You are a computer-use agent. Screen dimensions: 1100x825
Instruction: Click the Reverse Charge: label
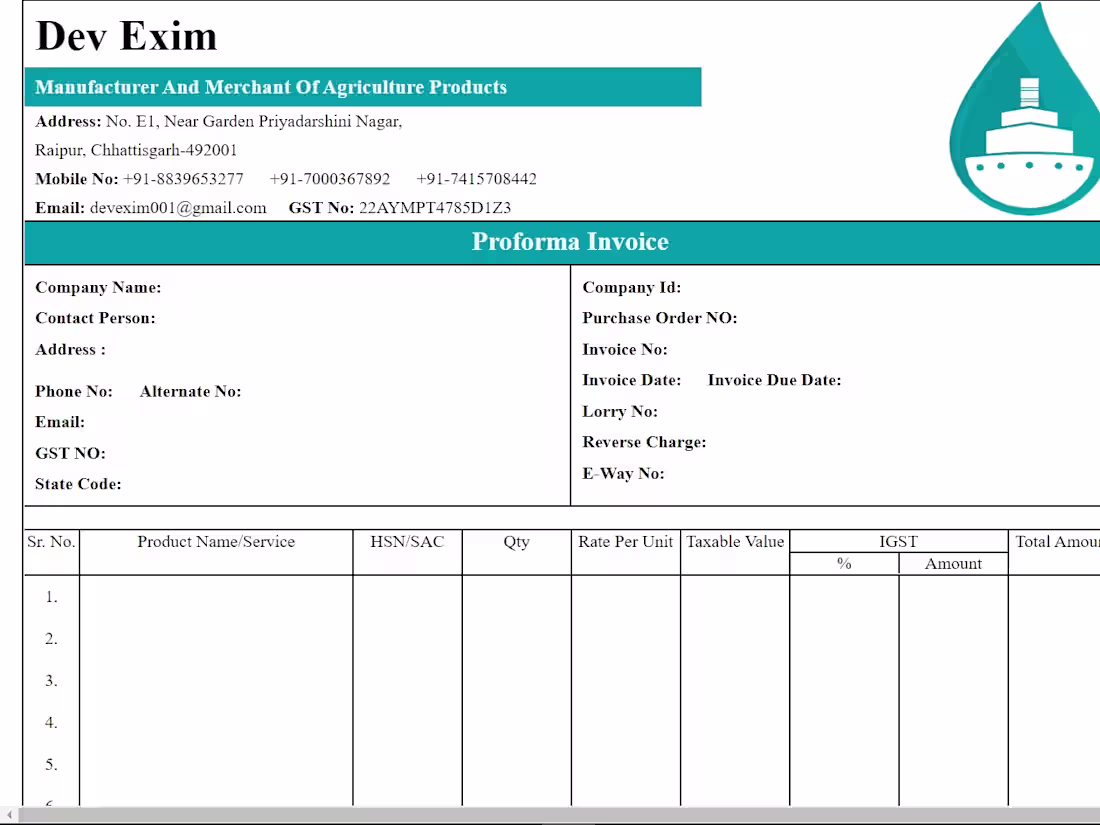point(644,442)
